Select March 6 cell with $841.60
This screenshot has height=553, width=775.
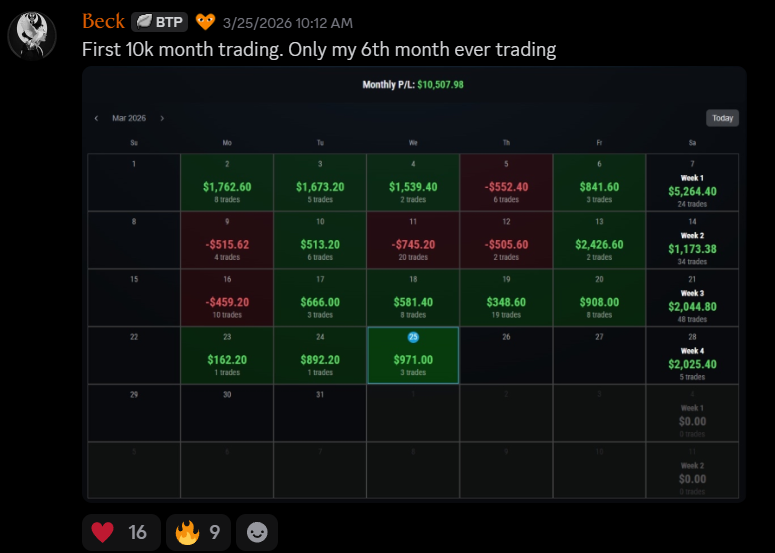599,182
